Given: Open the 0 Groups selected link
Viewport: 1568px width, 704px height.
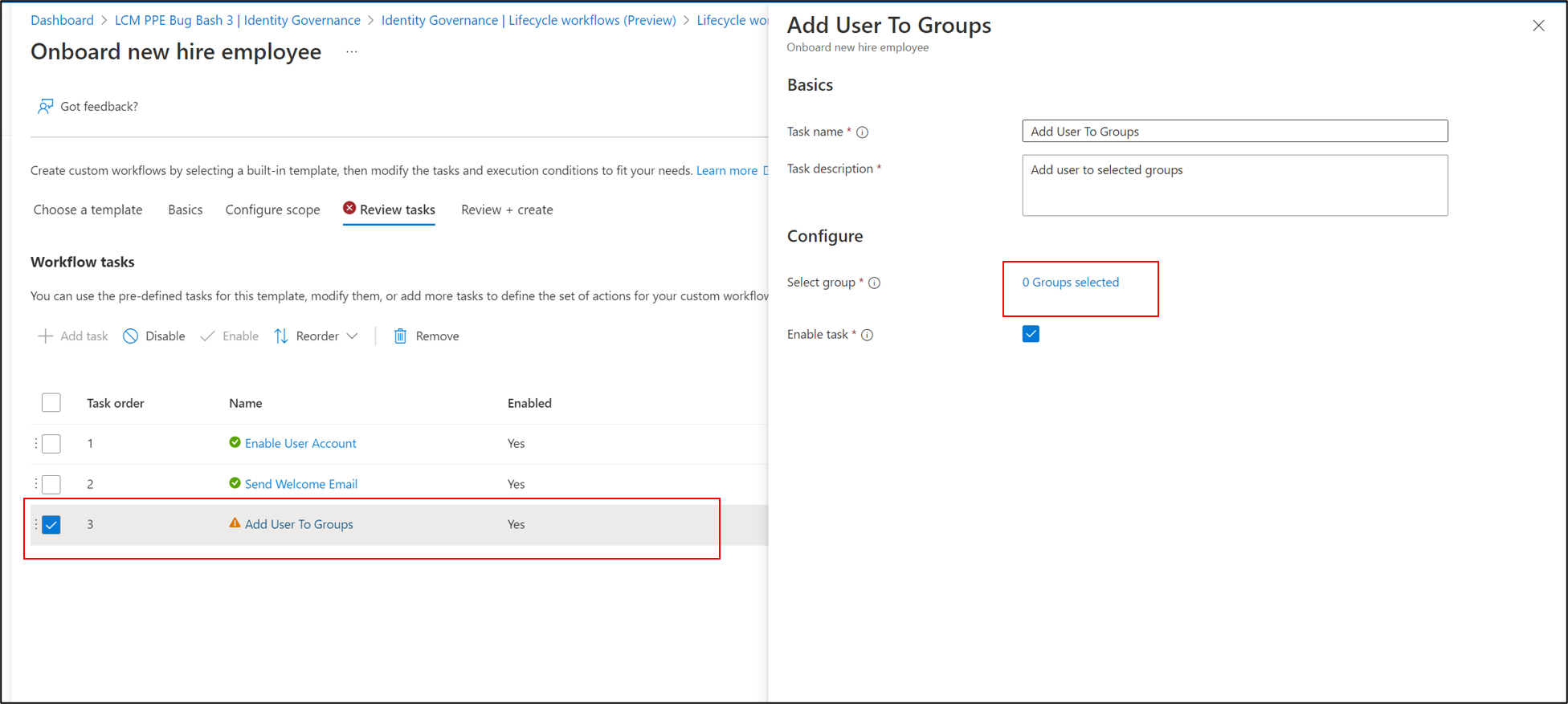Looking at the screenshot, I should click(1070, 283).
